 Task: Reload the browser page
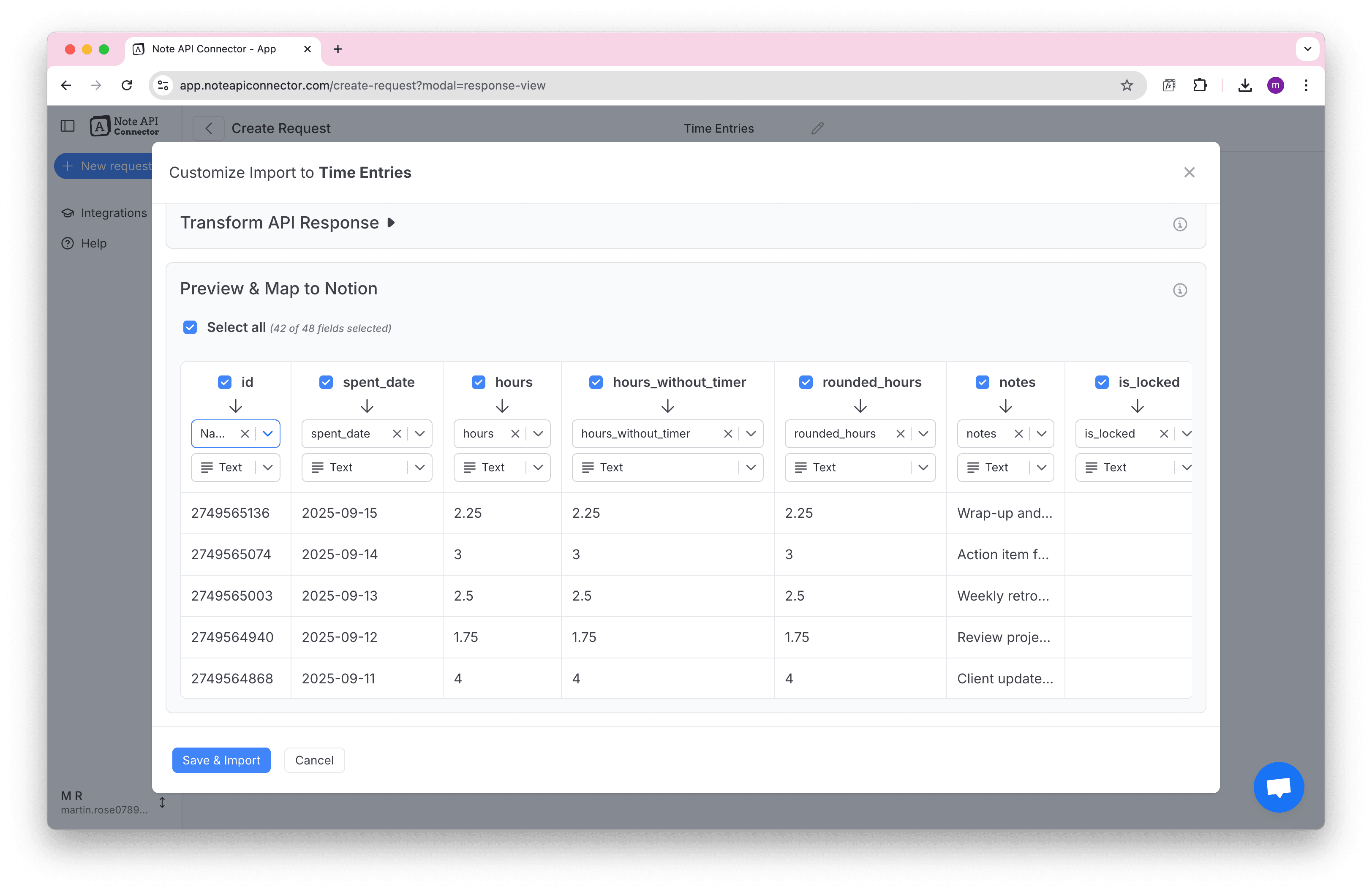127,85
